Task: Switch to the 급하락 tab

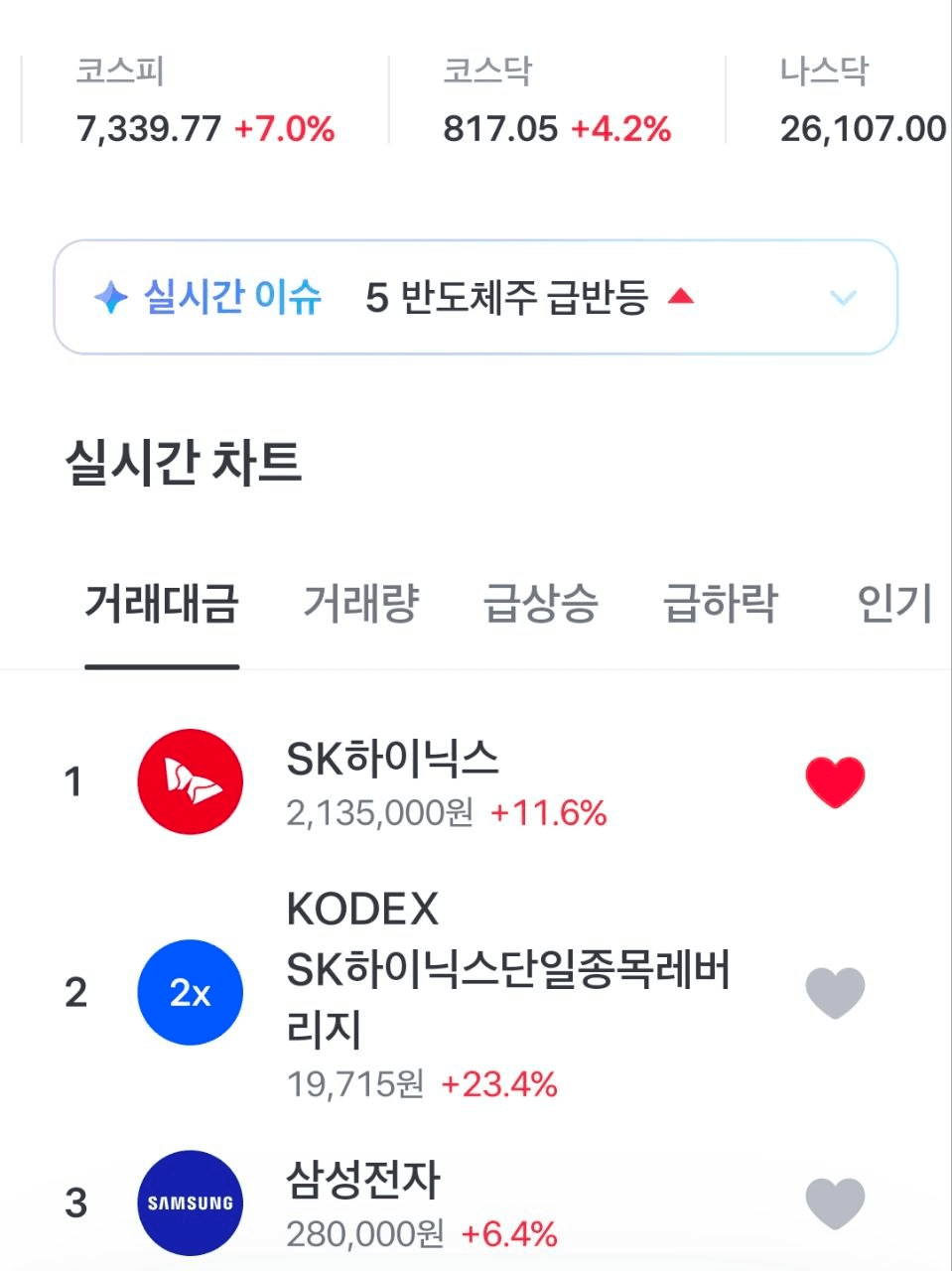Action: point(721,603)
